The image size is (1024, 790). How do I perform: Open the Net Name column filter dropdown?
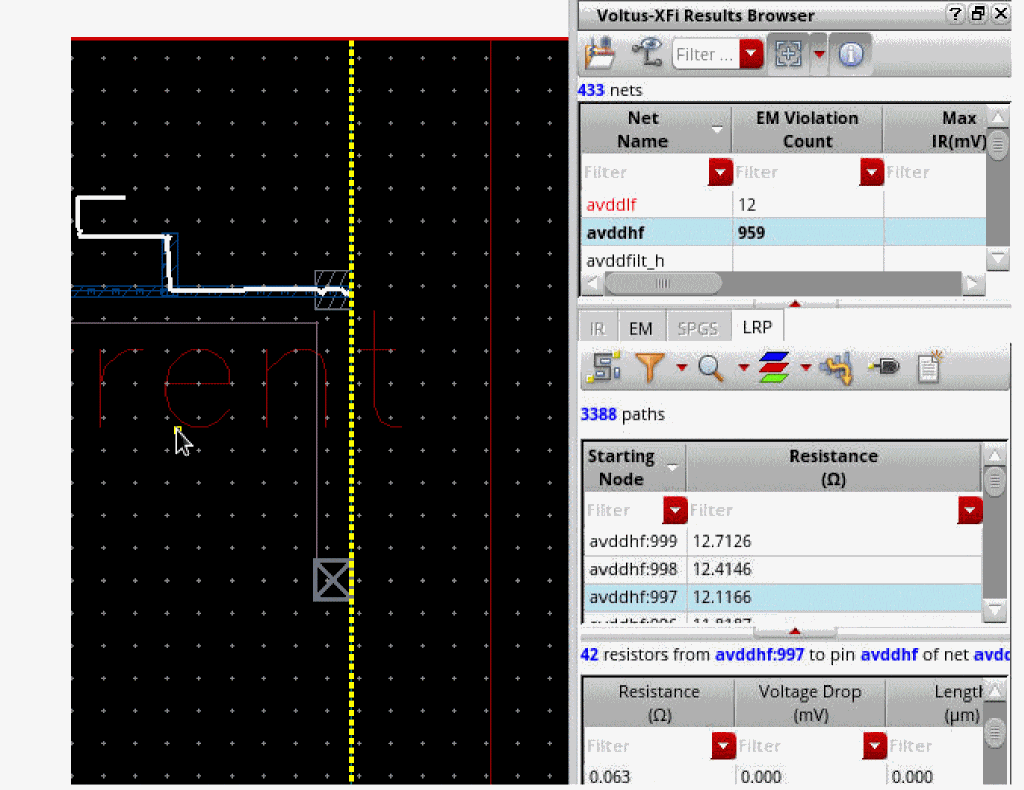(720, 172)
